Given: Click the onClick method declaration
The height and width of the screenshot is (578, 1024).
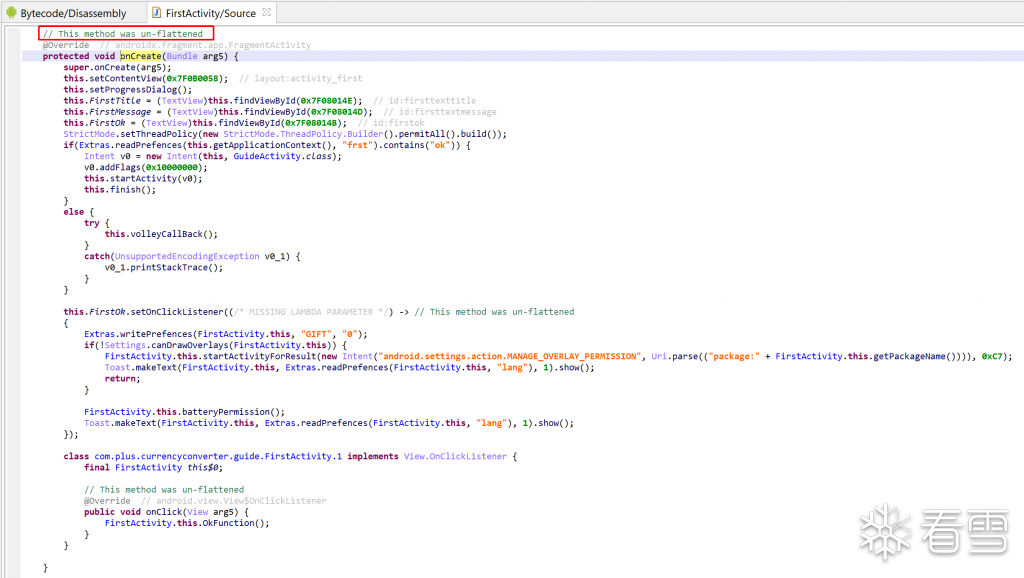Looking at the screenshot, I should coord(164,511).
